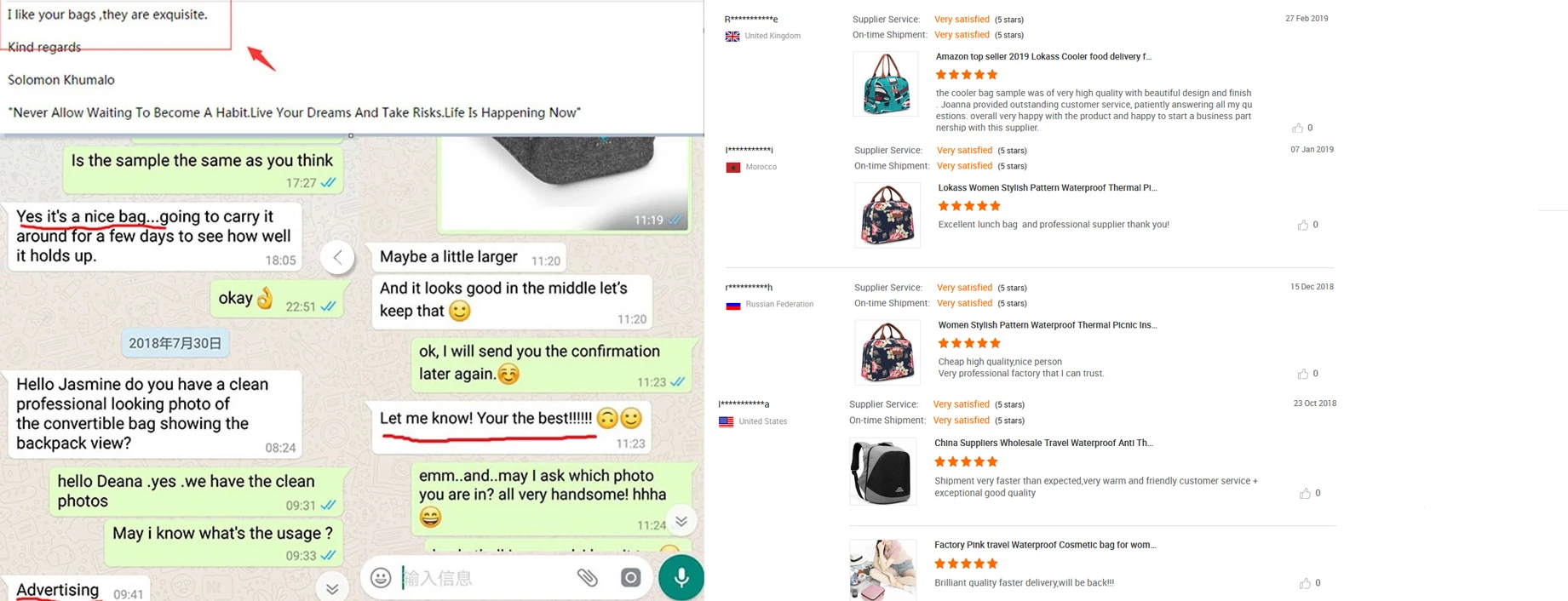Like the United Kingdom cooler bag review
The image size is (1568, 601).
1297,128
